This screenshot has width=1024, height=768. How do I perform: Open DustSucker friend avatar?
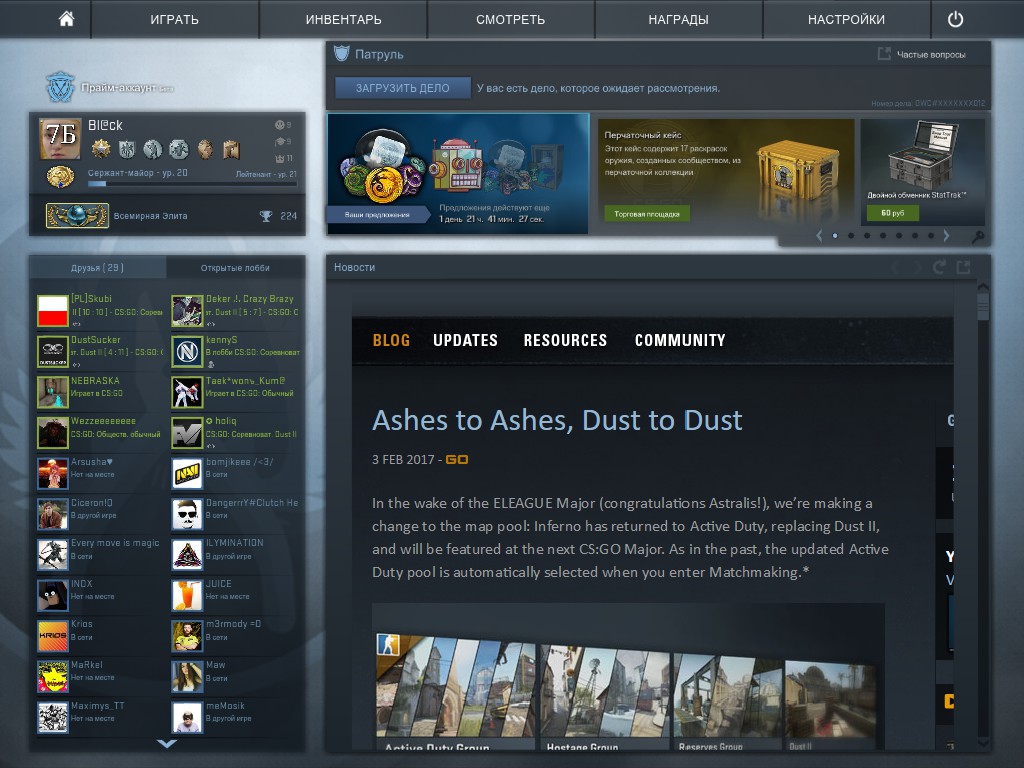53,351
